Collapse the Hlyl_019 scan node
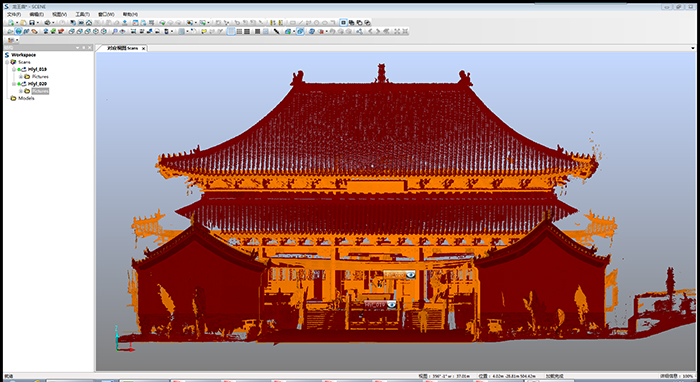 [x=14, y=70]
